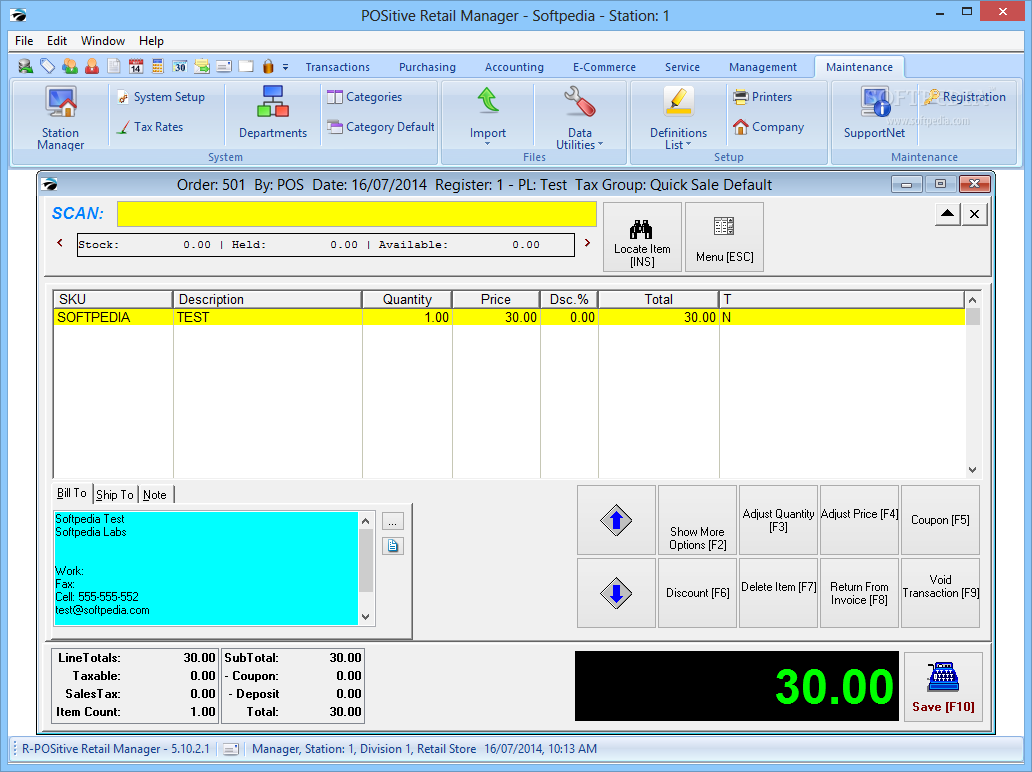Click the padlock toolbar icon
This screenshot has width=1032, height=772.
click(x=268, y=66)
